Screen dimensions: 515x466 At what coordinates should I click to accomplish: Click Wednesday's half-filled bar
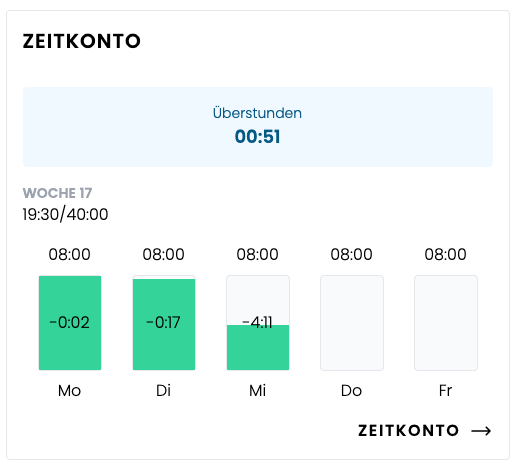click(258, 323)
